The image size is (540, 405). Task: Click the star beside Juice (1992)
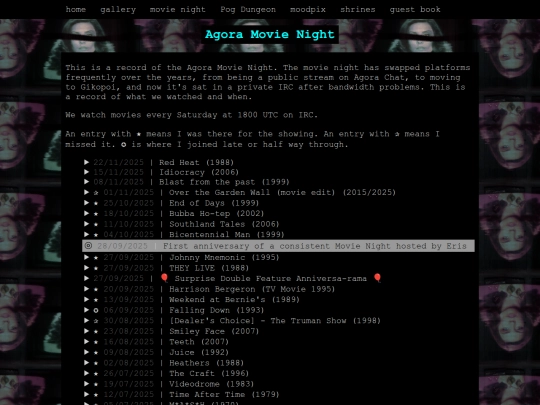point(96,353)
